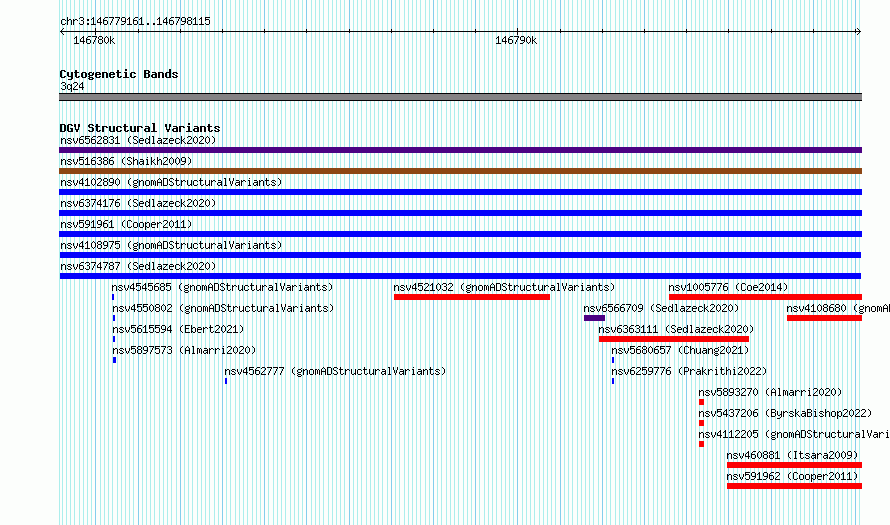Open nsv5680657 (Chuang2021) label
The height and width of the screenshot is (525, 890).
tap(681, 350)
